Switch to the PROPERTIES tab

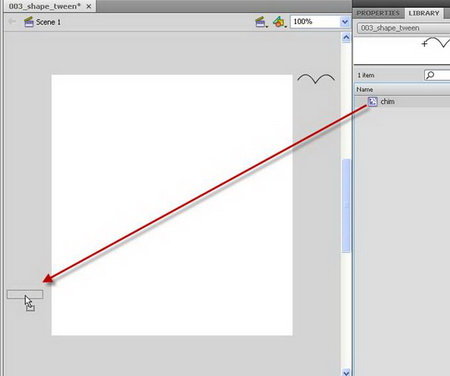378,13
